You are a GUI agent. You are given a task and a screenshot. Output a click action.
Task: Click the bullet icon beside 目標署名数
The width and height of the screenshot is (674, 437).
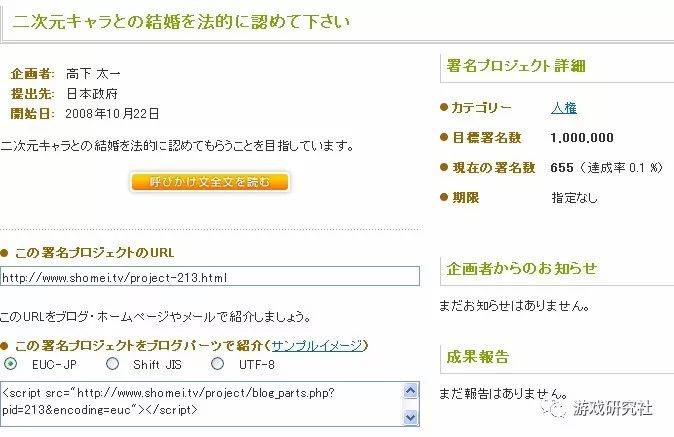444,138
